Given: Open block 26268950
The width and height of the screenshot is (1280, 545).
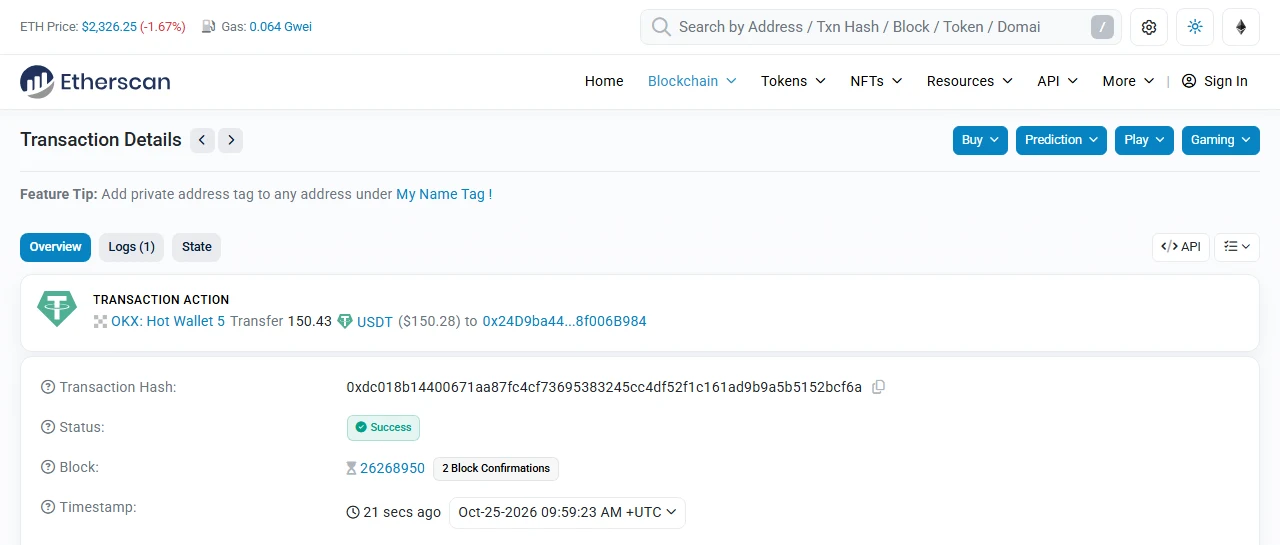Looking at the screenshot, I should pos(392,468).
